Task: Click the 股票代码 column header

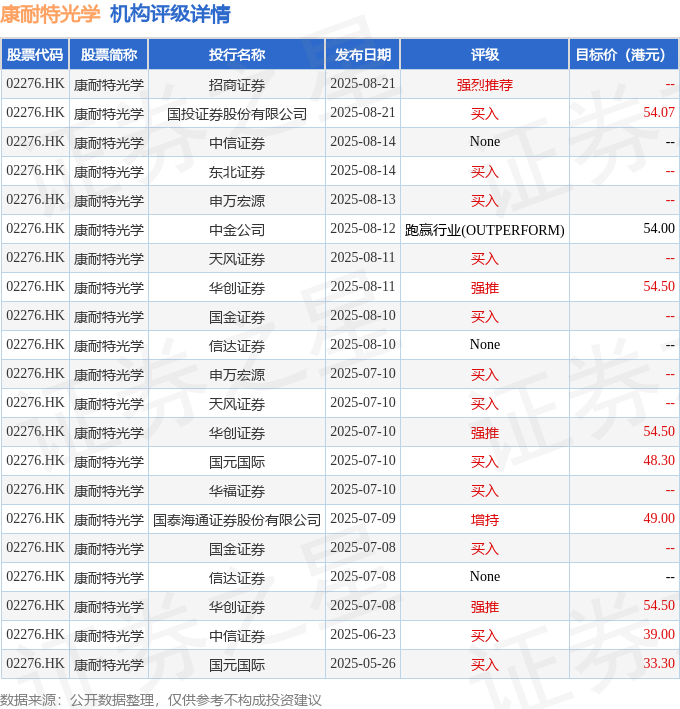Action: (x=35, y=55)
